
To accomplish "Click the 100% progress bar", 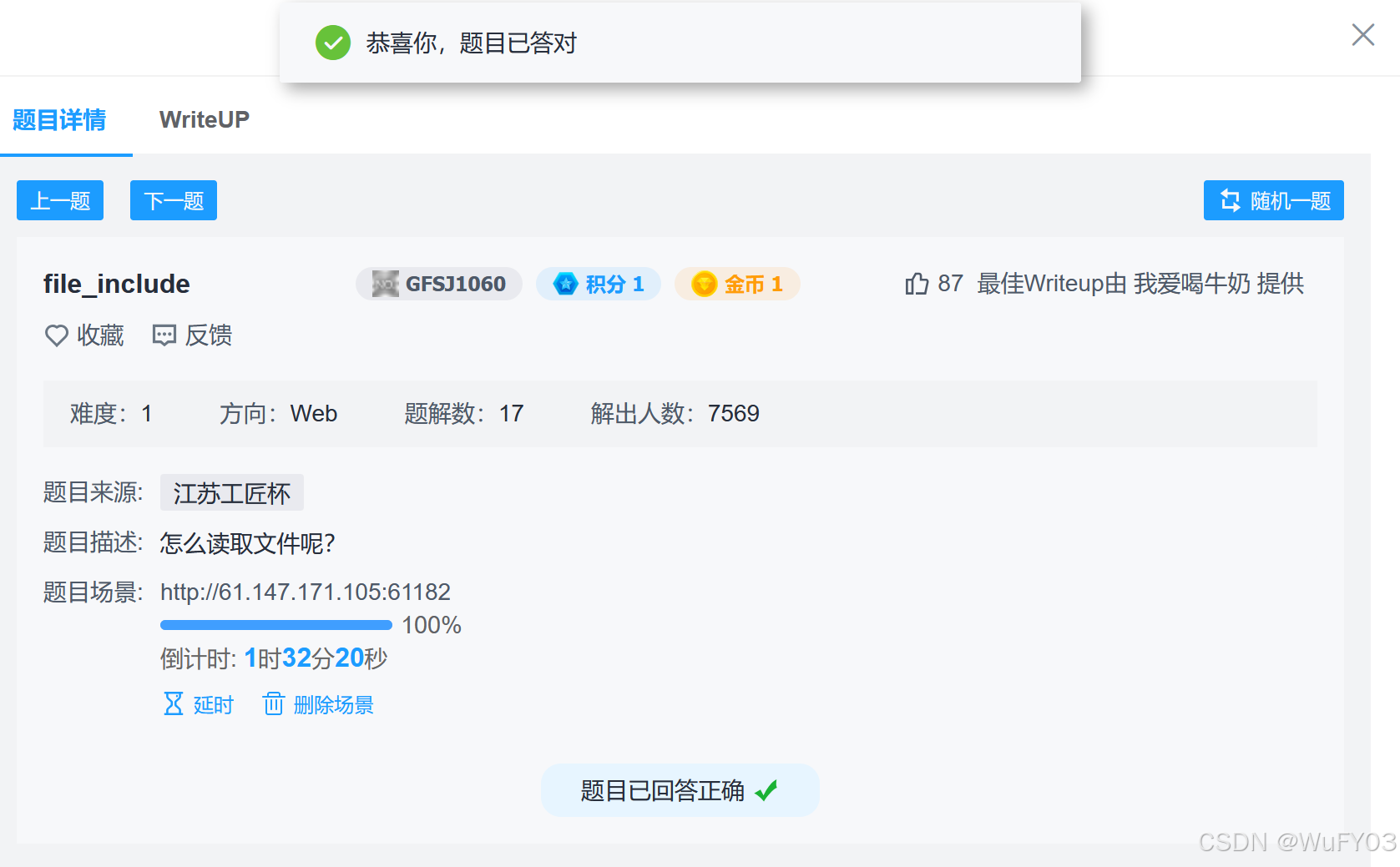I will [275, 624].
